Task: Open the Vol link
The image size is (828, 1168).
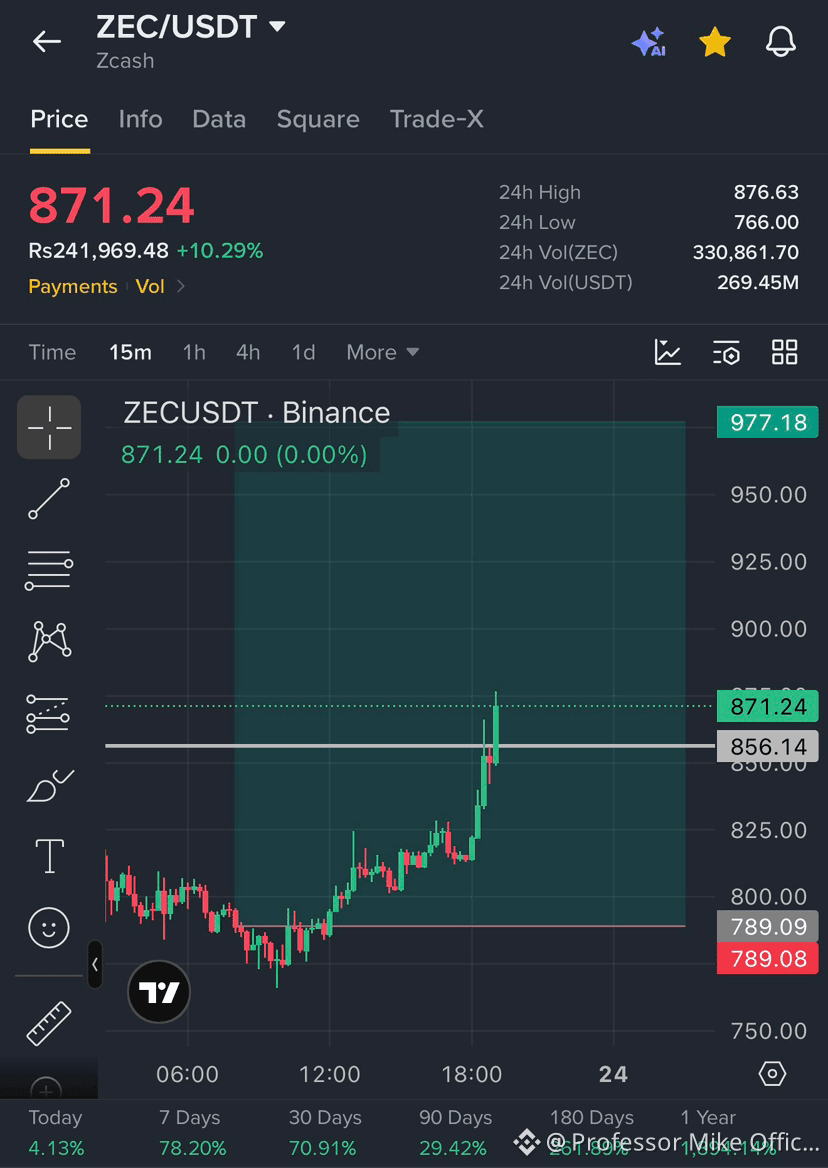Action: point(150,287)
